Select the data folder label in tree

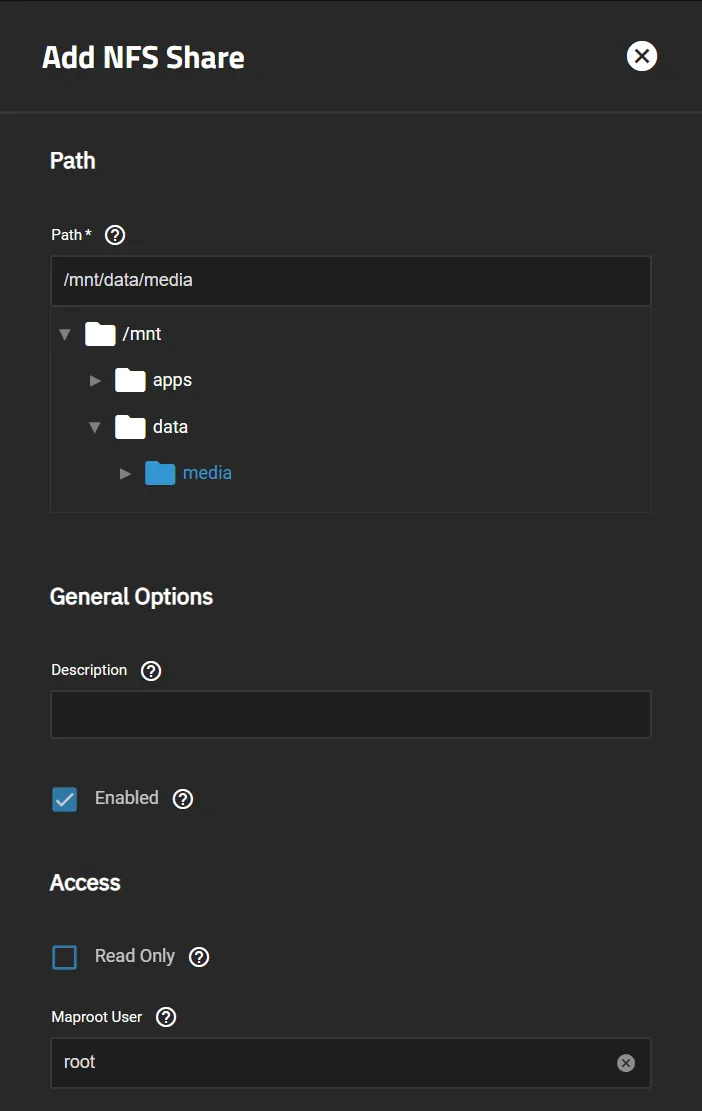(x=170, y=427)
